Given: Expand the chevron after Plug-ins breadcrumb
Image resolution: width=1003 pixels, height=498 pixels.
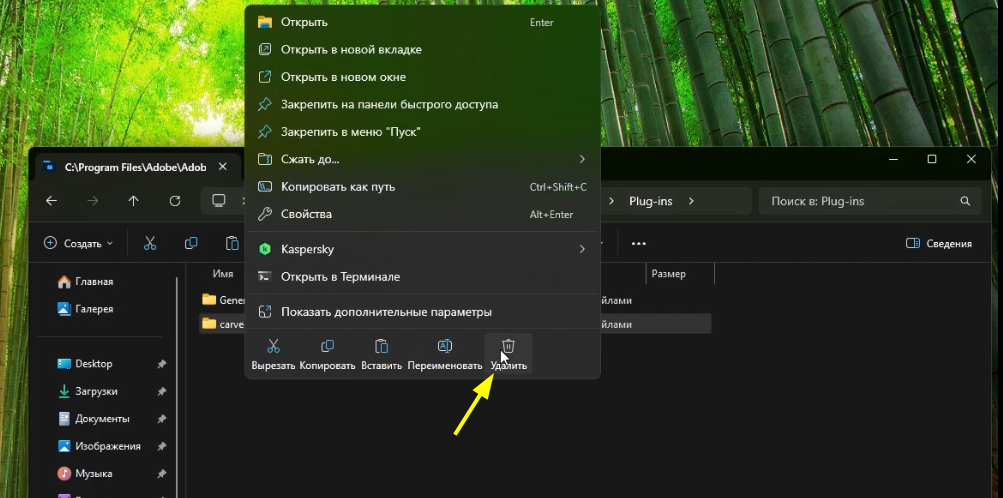Looking at the screenshot, I should pos(691,201).
